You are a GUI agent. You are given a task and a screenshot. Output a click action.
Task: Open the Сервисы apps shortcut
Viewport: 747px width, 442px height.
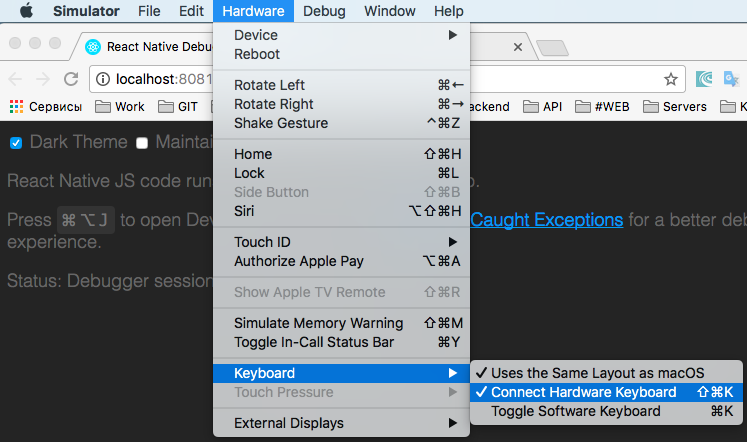46,107
